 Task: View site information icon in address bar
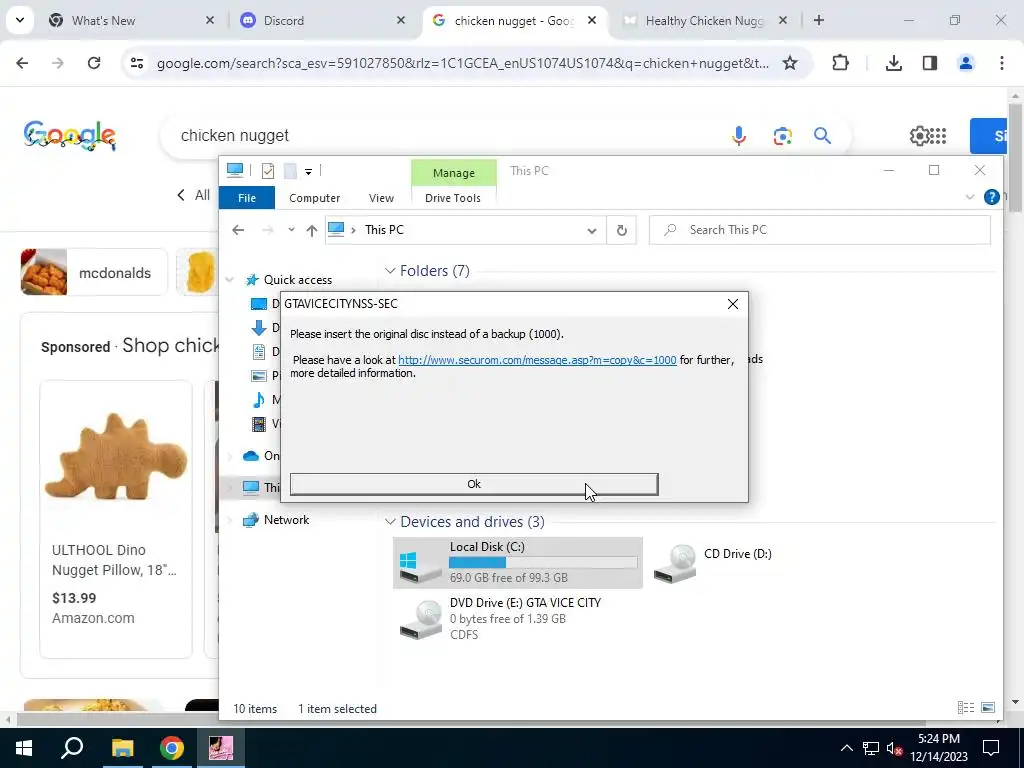tap(137, 63)
